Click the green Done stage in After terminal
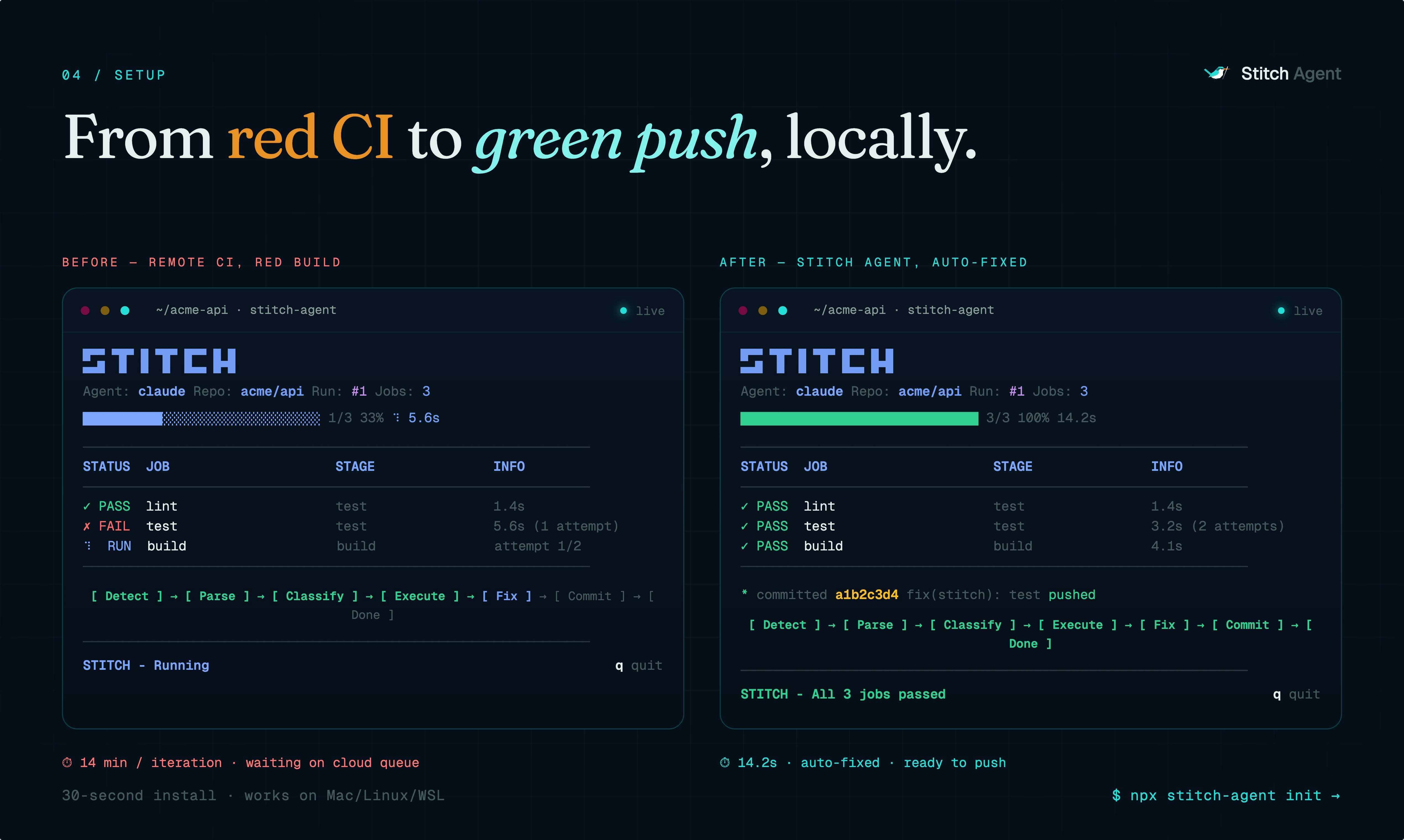 tap(1030, 644)
